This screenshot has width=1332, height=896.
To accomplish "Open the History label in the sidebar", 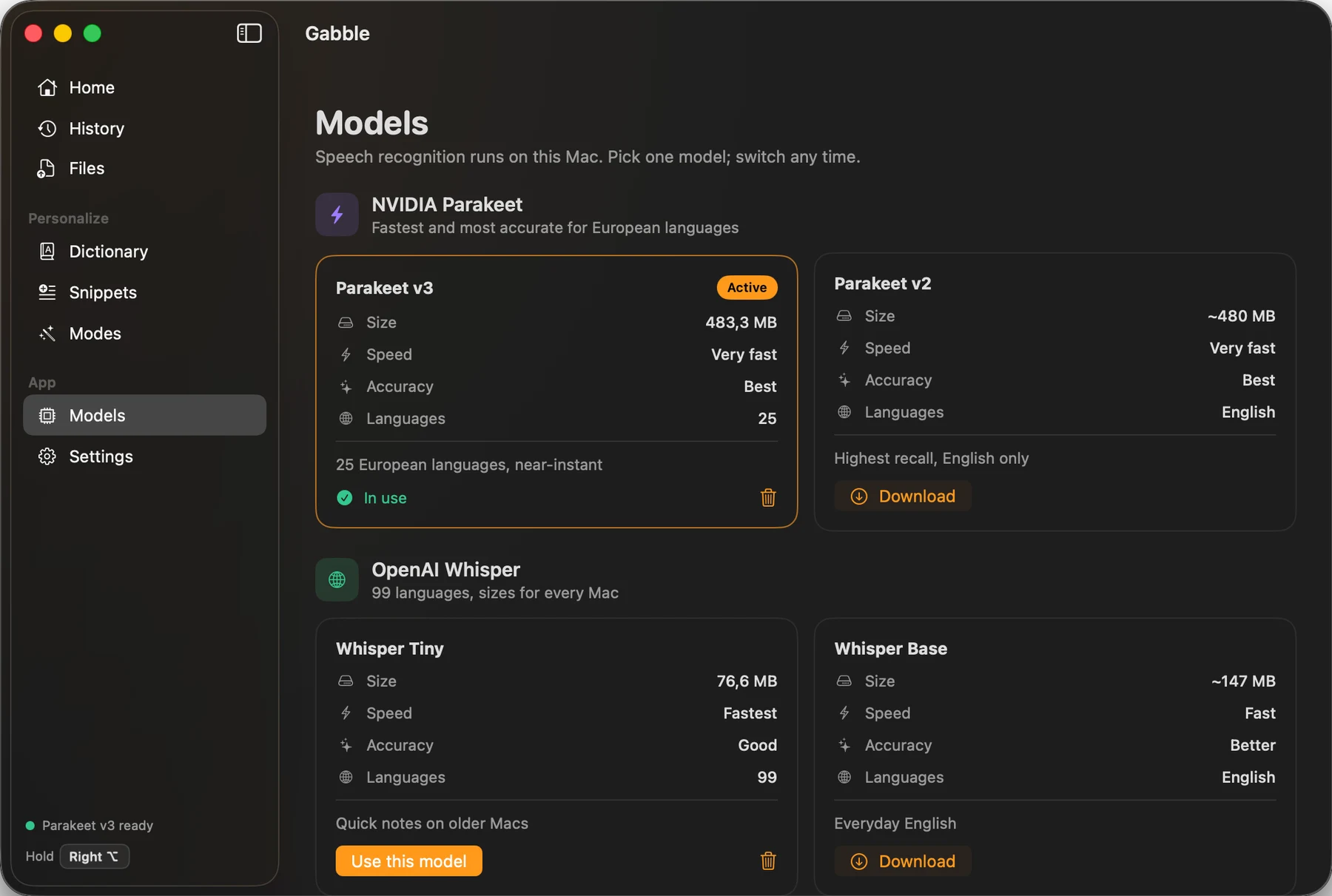I will tap(97, 129).
